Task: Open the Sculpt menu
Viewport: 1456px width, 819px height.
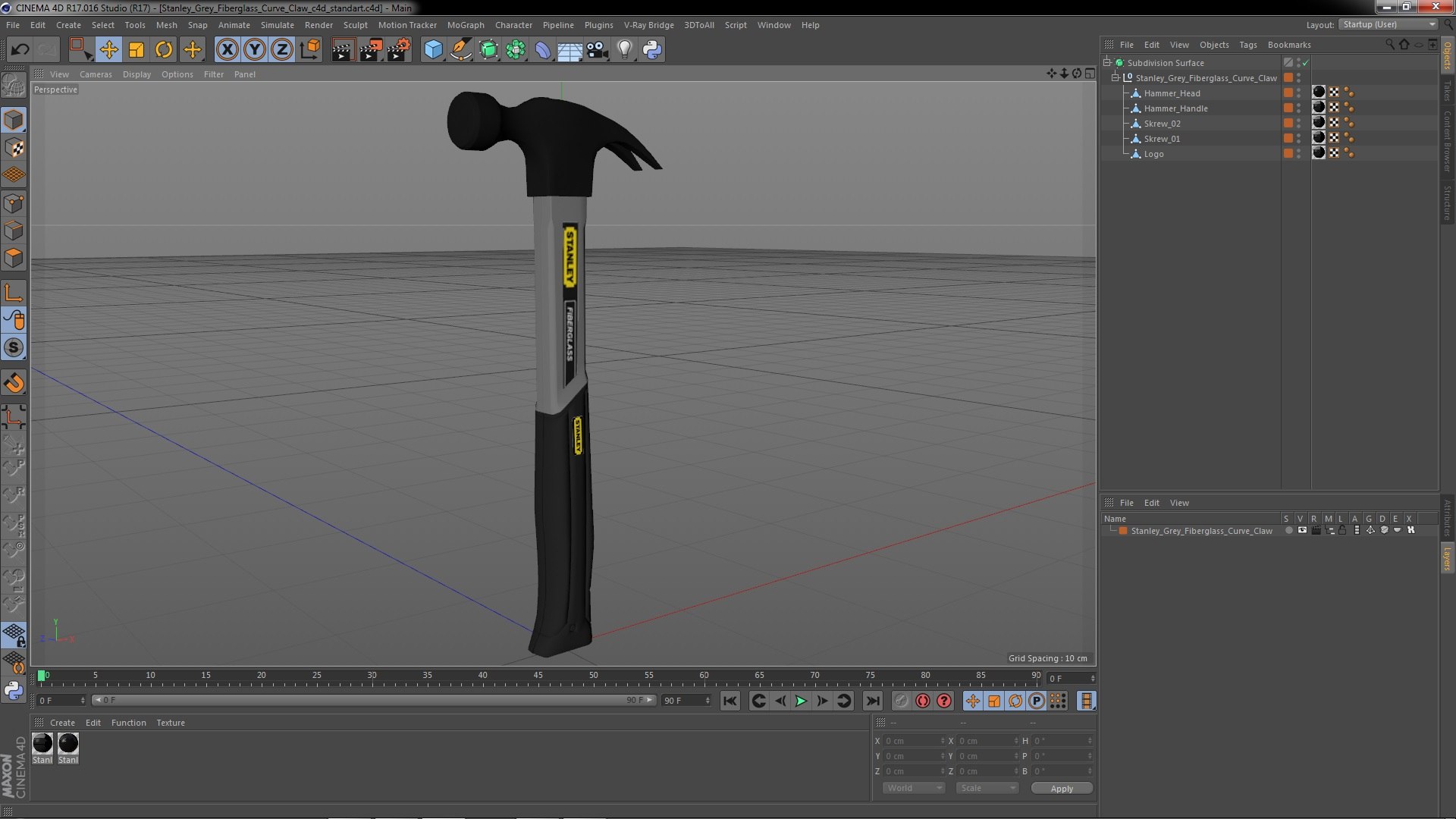Action: (355, 25)
